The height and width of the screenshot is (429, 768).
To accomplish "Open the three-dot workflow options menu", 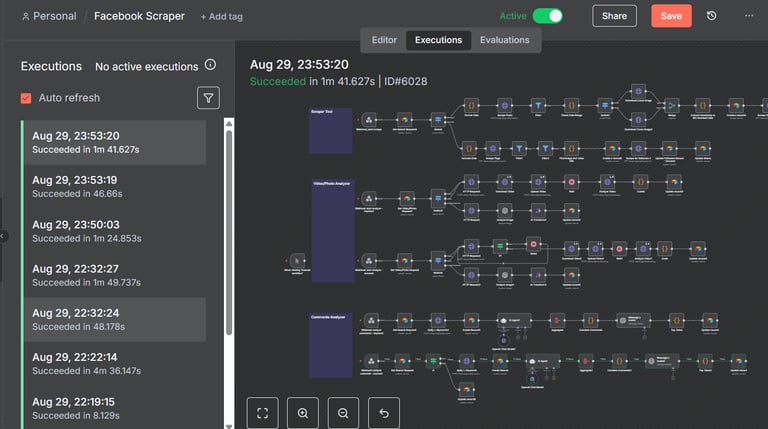I will (x=749, y=16).
